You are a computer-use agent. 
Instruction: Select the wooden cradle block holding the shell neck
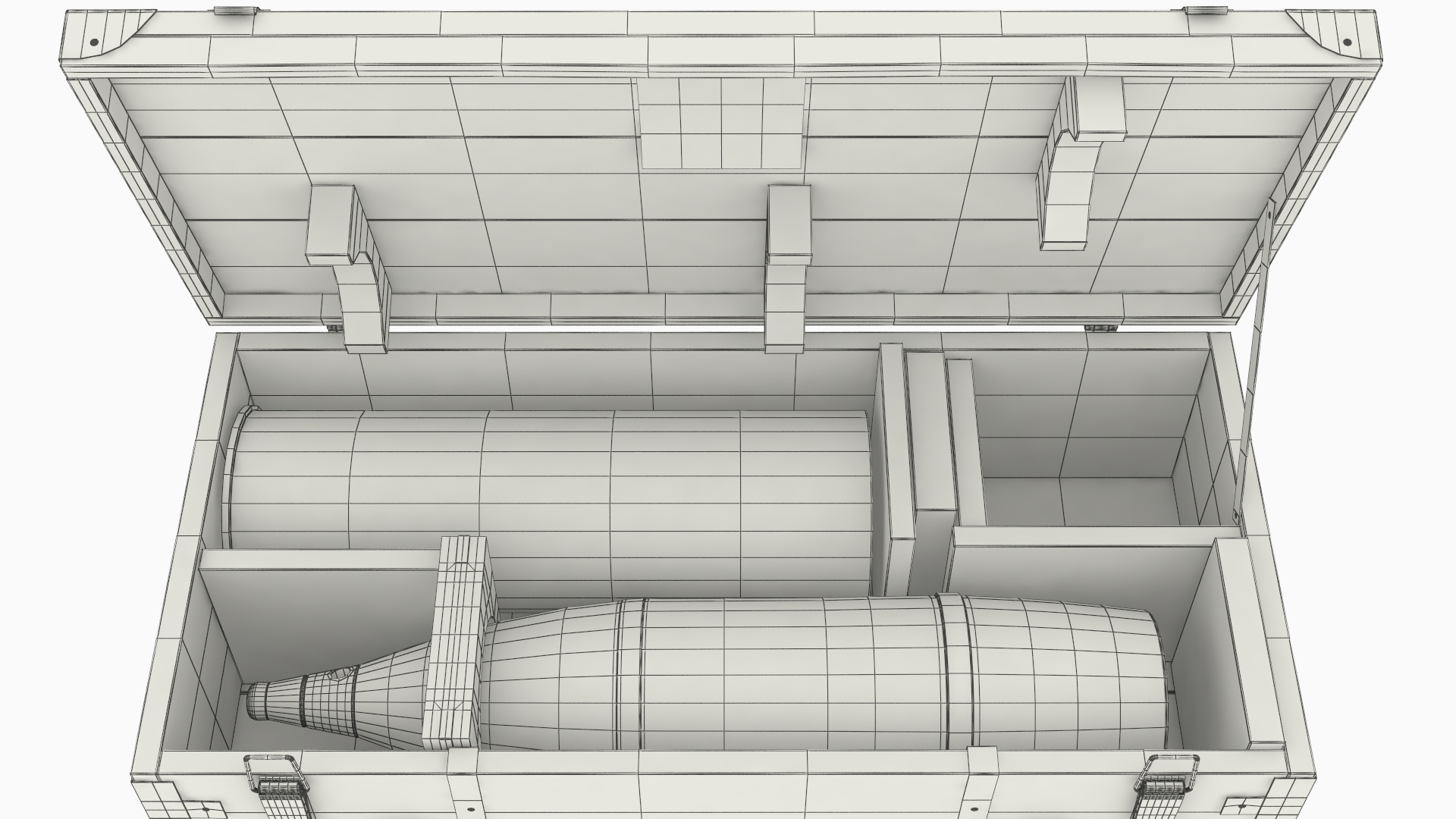coord(460,644)
